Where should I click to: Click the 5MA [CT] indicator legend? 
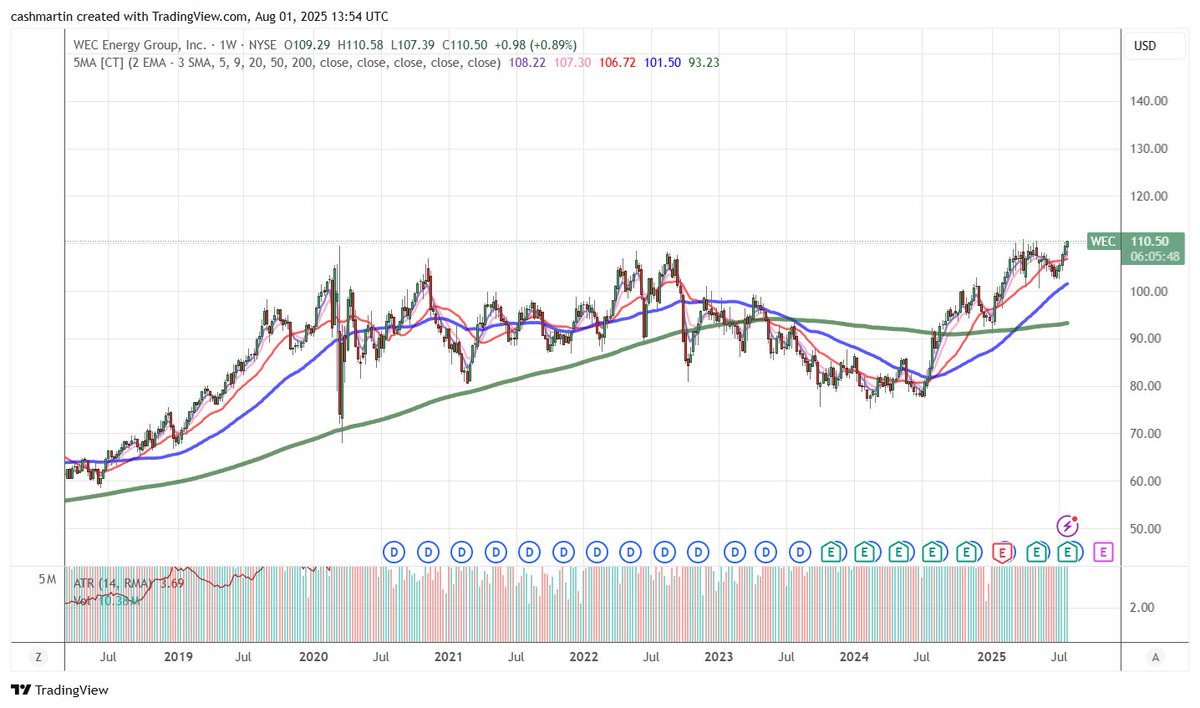click(x=287, y=62)
